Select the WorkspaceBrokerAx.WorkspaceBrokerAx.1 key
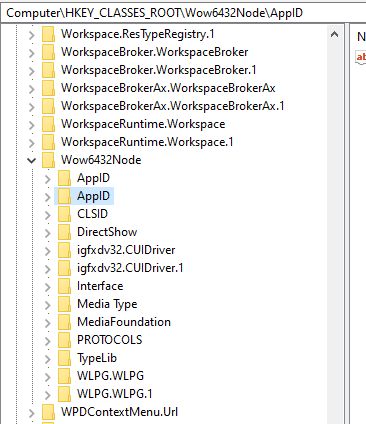 [x=173, y=106]
